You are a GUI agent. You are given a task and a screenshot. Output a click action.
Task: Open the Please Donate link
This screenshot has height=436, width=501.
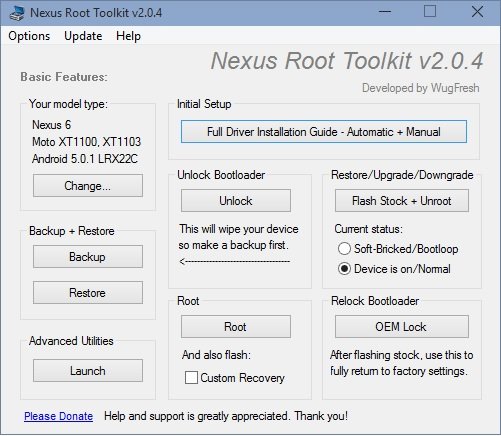[58, 416]
